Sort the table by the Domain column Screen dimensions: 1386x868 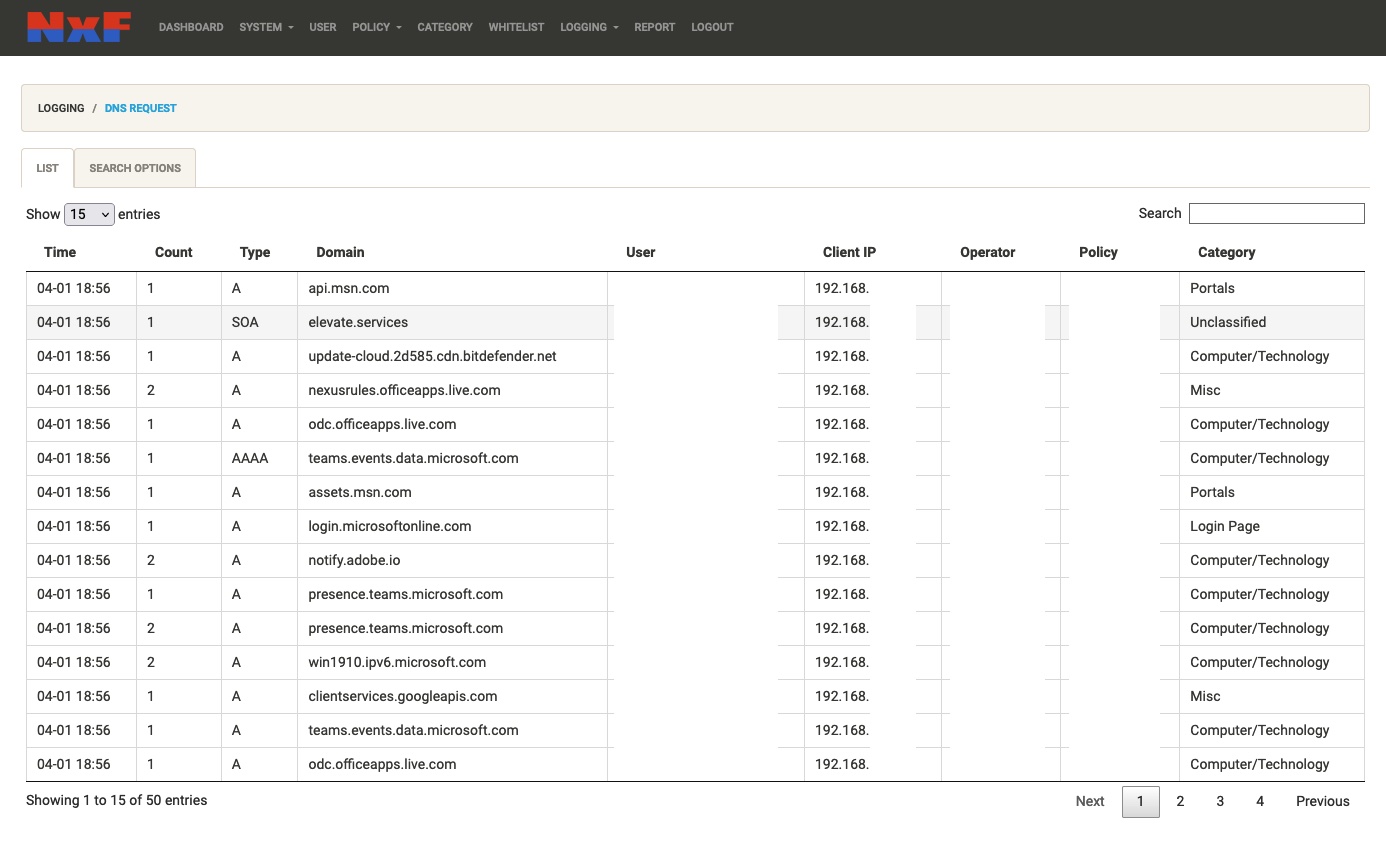coord(340,252)
